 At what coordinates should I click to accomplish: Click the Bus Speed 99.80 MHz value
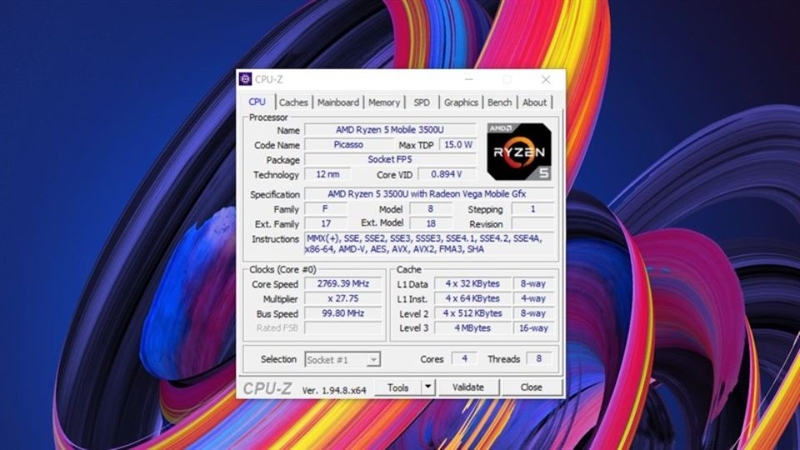[x=343, y=313]
